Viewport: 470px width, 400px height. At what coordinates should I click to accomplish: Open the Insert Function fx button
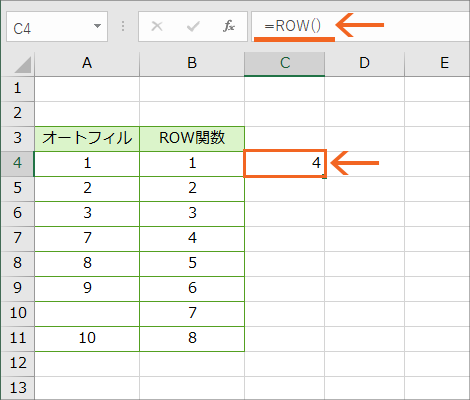pyautogui.click(x=229, y=26)
